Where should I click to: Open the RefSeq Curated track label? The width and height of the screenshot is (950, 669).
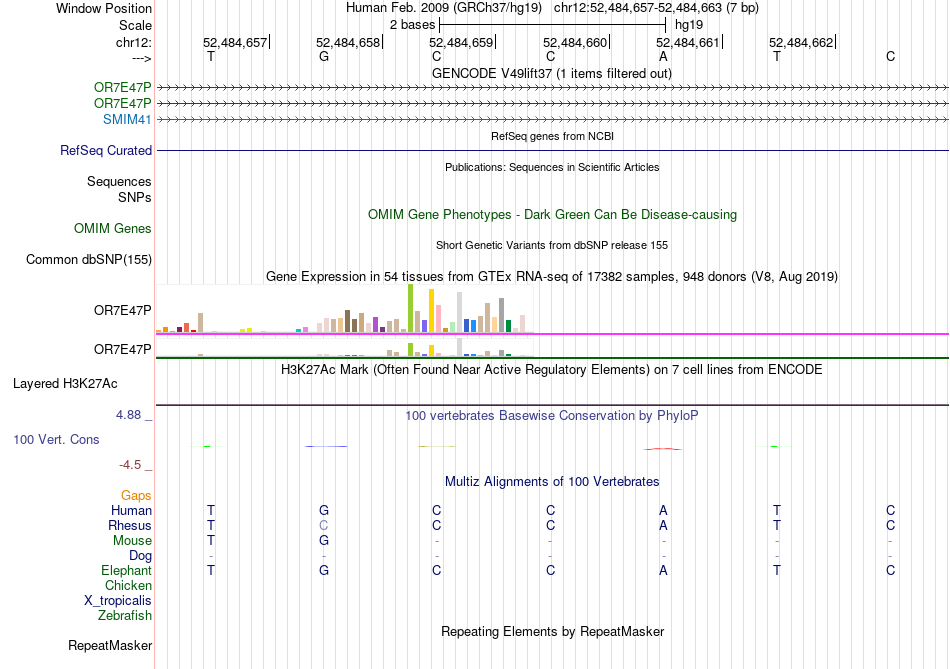[106, 150]
